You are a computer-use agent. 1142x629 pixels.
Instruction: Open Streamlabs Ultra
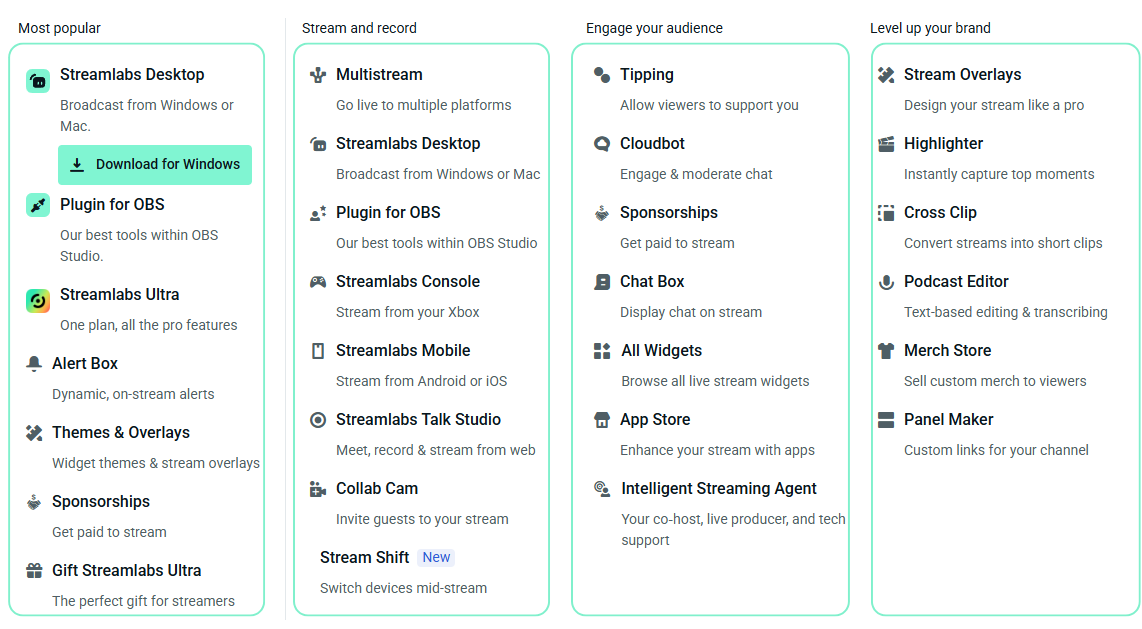tap(119, 294)
